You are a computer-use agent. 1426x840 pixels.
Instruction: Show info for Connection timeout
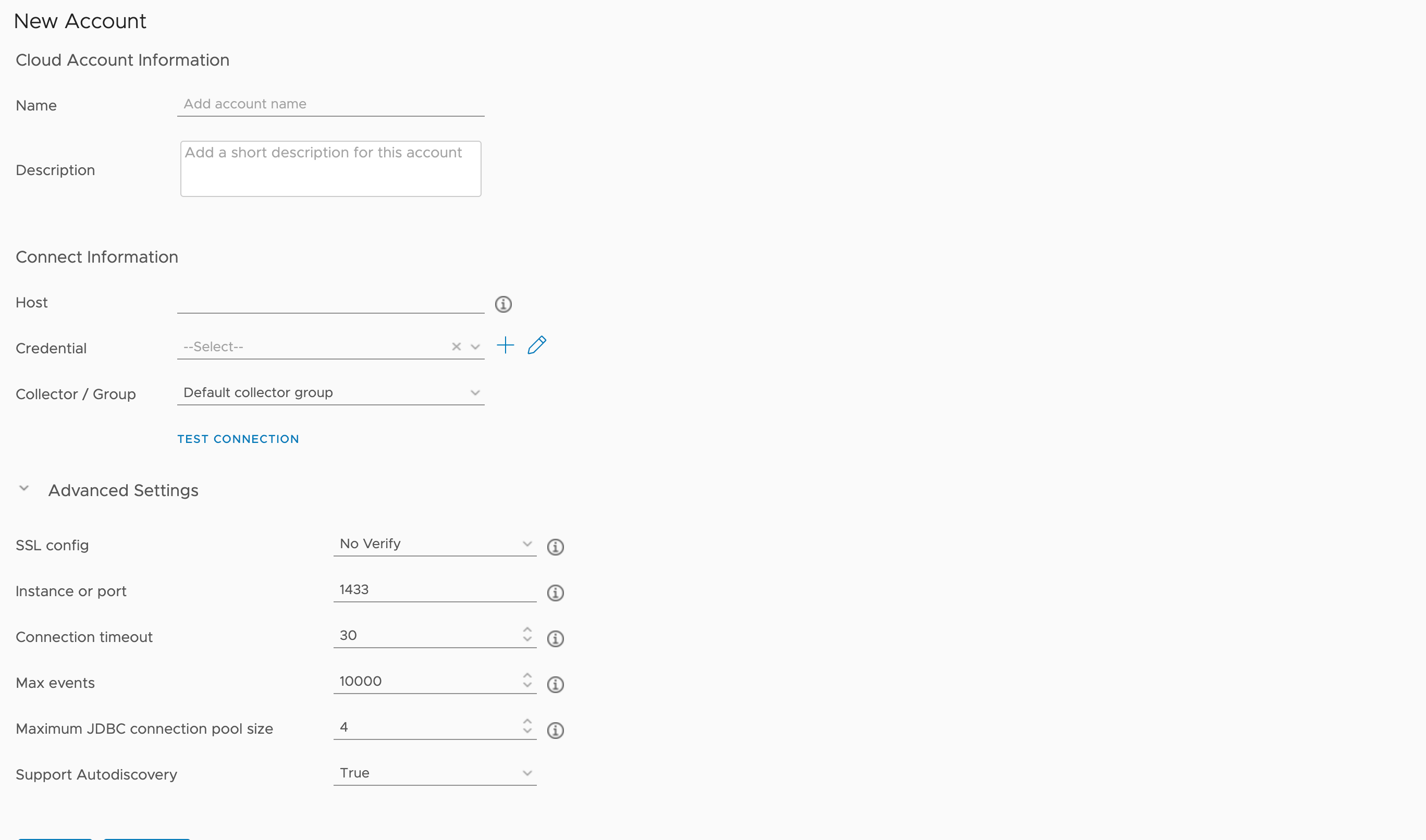click(556, 638)
